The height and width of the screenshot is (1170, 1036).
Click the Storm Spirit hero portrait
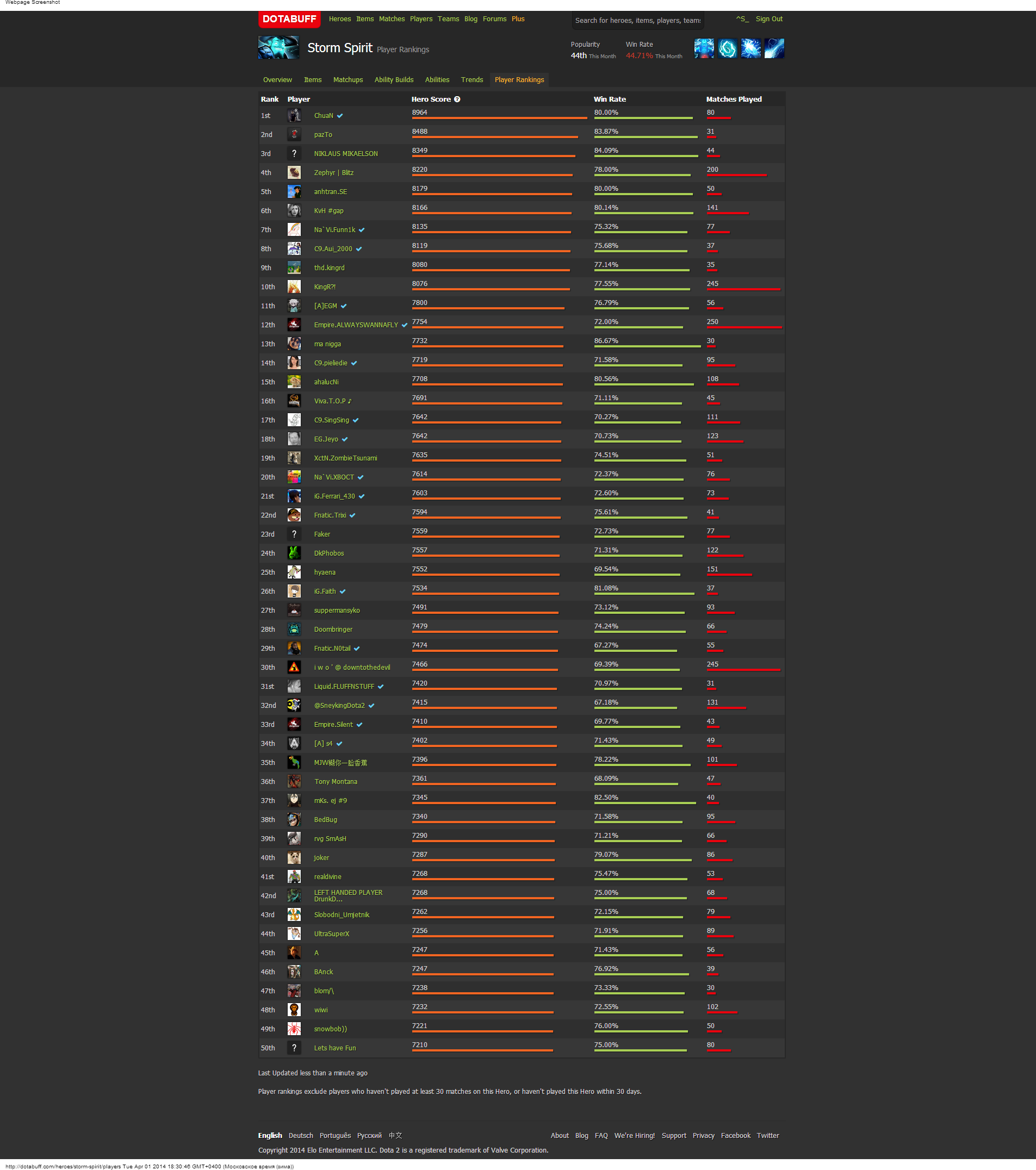[279, 48]
